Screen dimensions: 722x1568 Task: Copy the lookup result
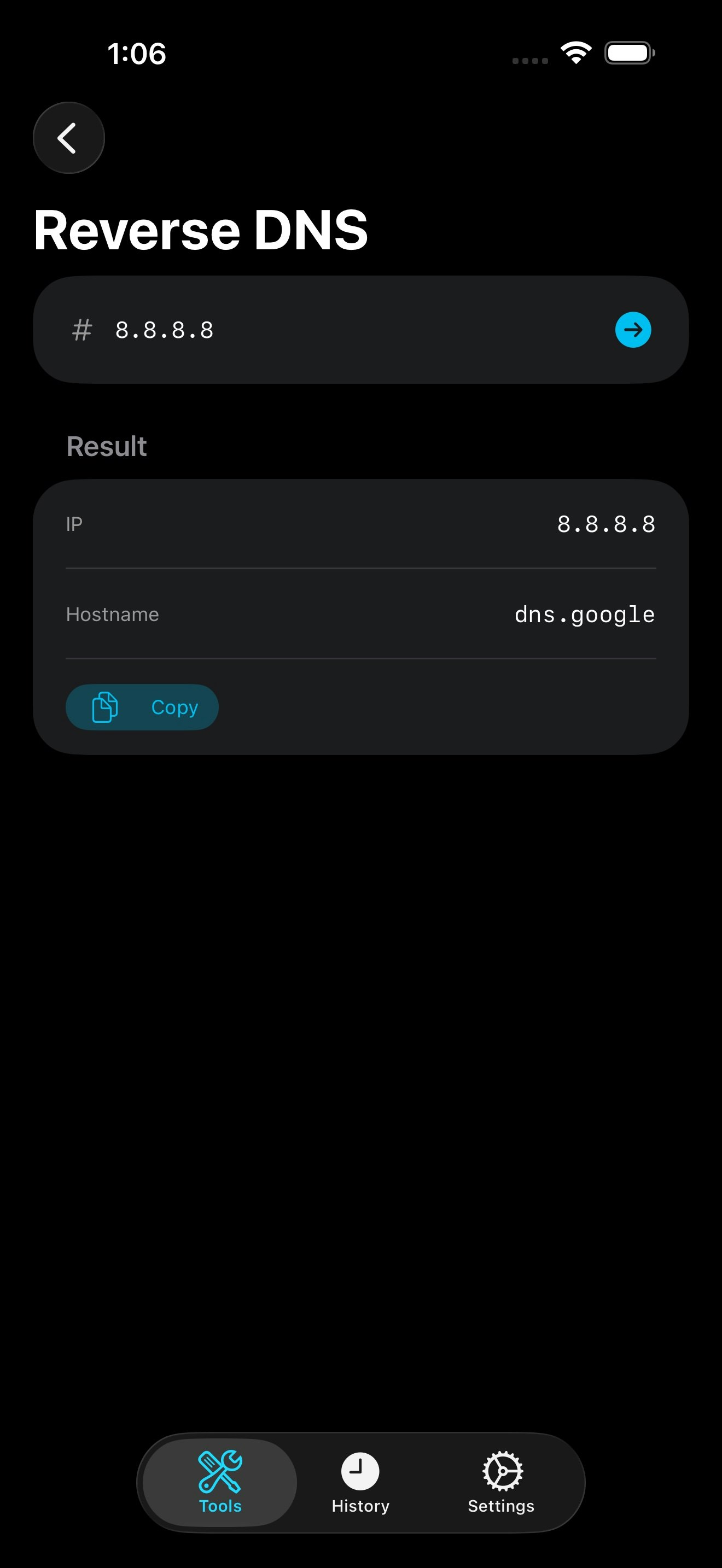(142, 707)
